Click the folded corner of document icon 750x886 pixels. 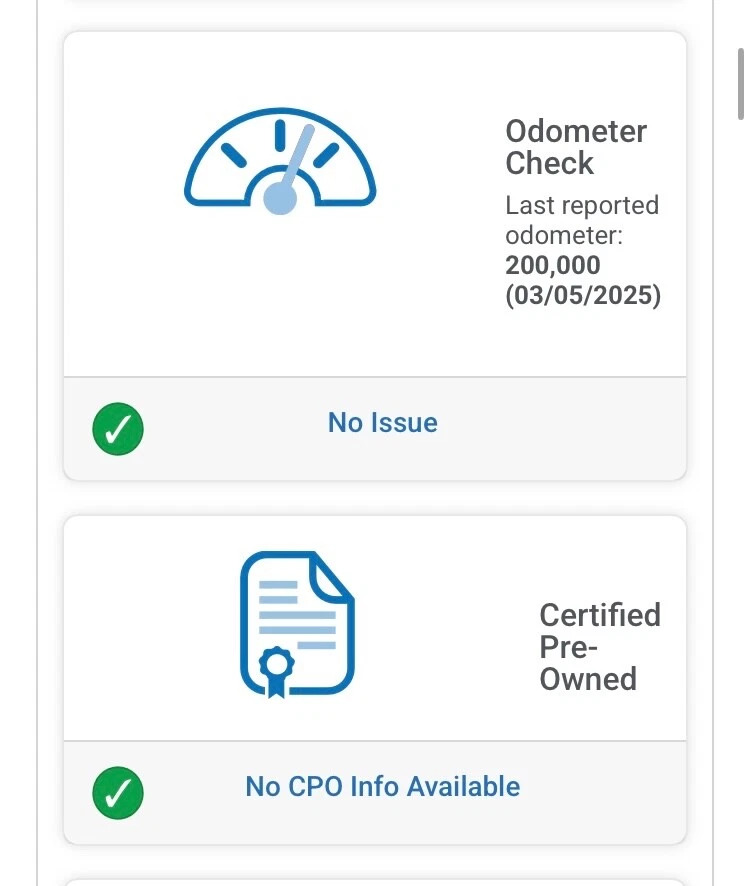point(332,575)
